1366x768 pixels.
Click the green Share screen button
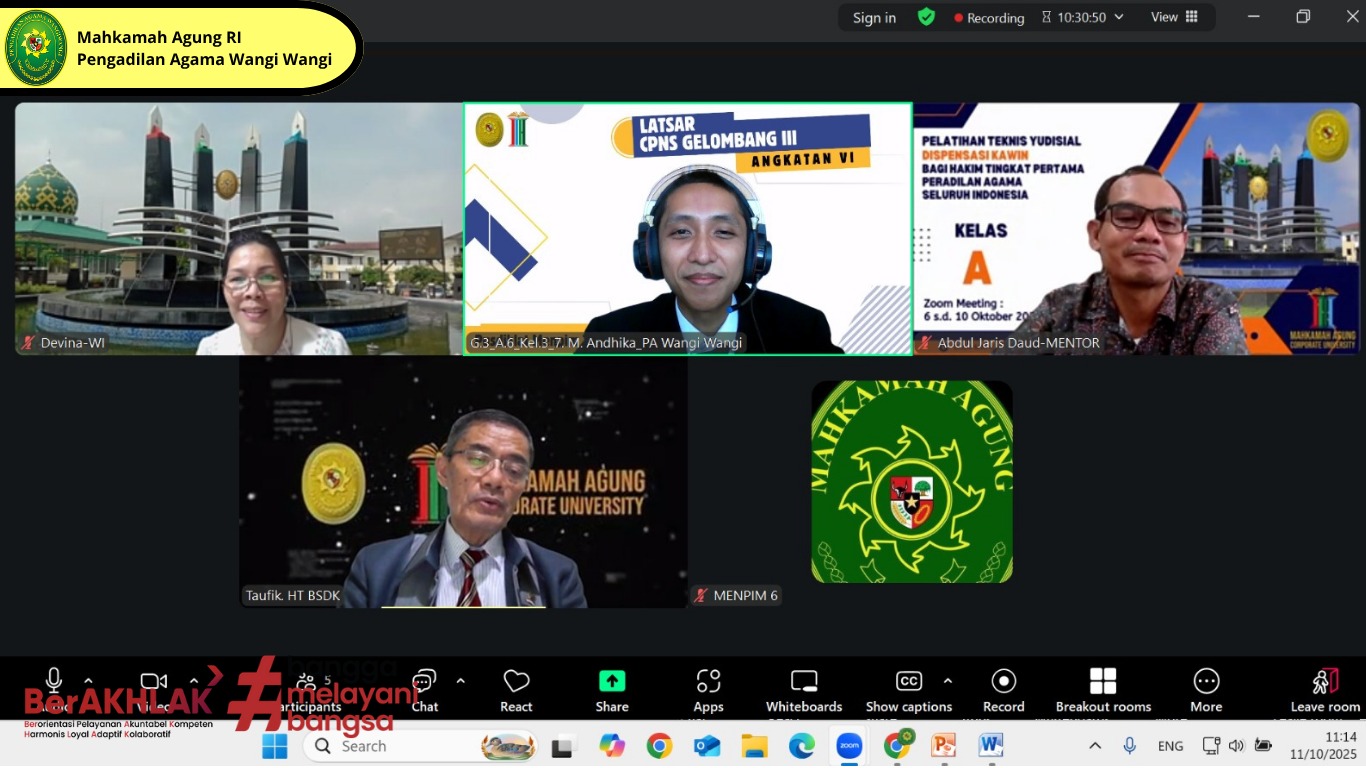click(x=612, y=690)
